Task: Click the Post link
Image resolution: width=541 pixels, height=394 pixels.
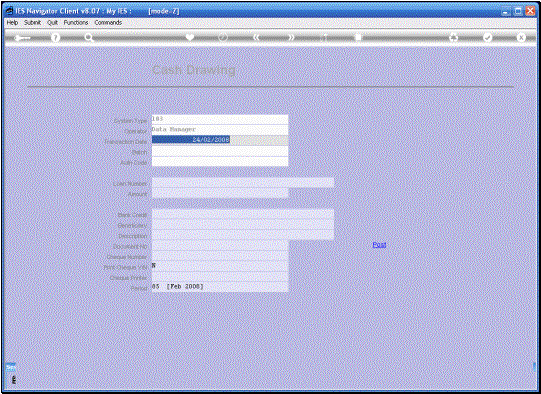Action: coord(379,245)
